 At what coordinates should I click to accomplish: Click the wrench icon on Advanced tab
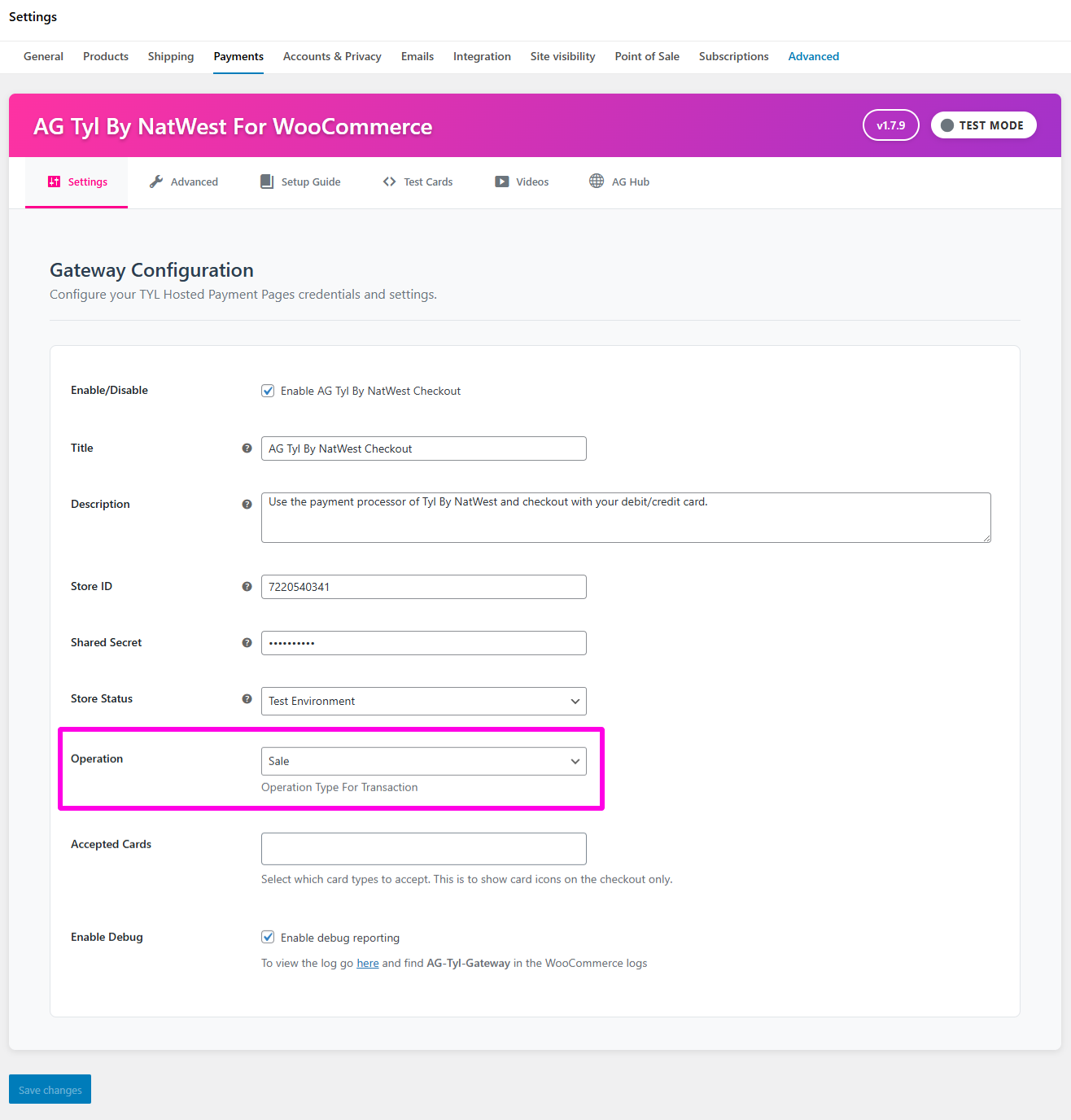(x=156, y=182)
